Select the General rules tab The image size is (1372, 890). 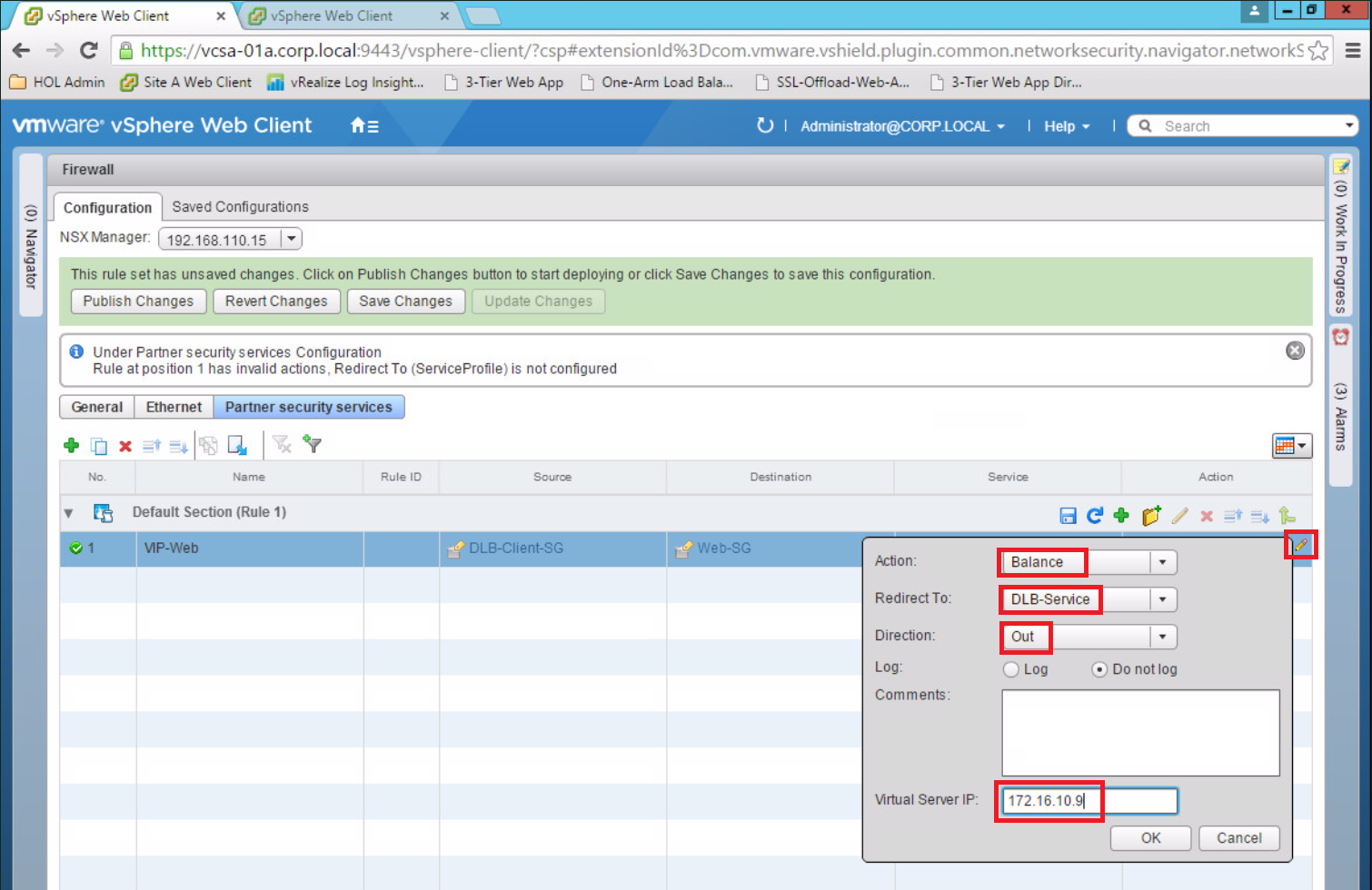tap(97, 407)
